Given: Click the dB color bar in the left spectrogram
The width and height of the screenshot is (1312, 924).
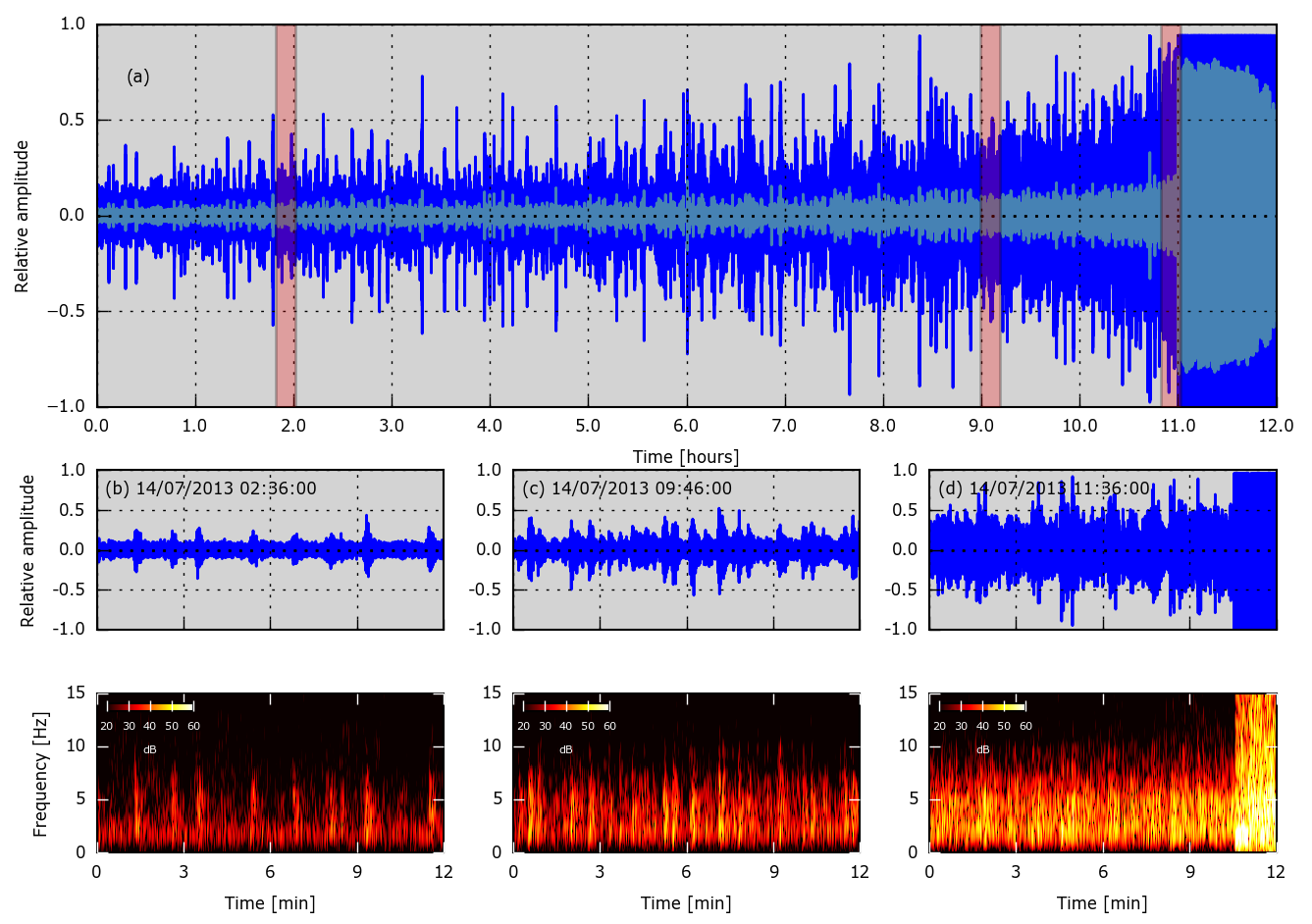Looking at the screenshot, I should [x=150, y=706].
